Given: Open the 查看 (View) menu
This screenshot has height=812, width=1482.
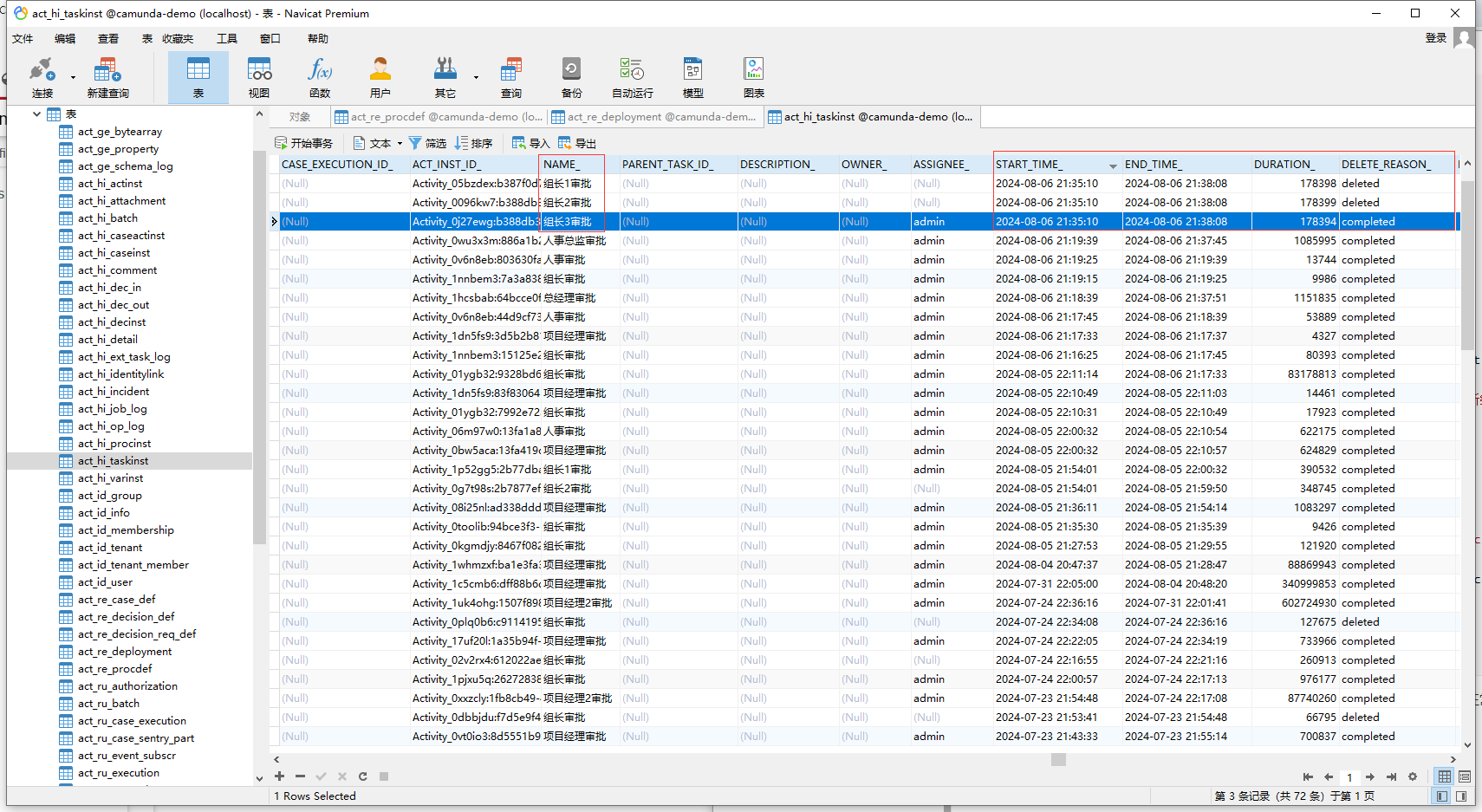Looking at the screenshot, I should point(108,38).
